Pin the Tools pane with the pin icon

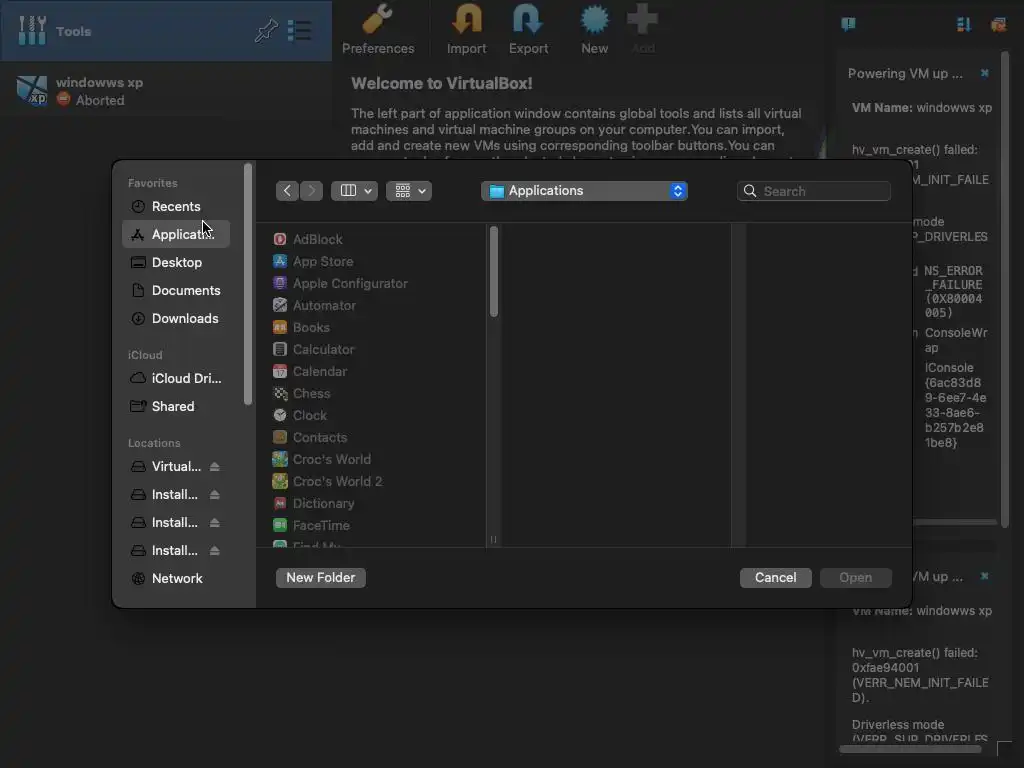pyautogui.click(x=266, y=30)
